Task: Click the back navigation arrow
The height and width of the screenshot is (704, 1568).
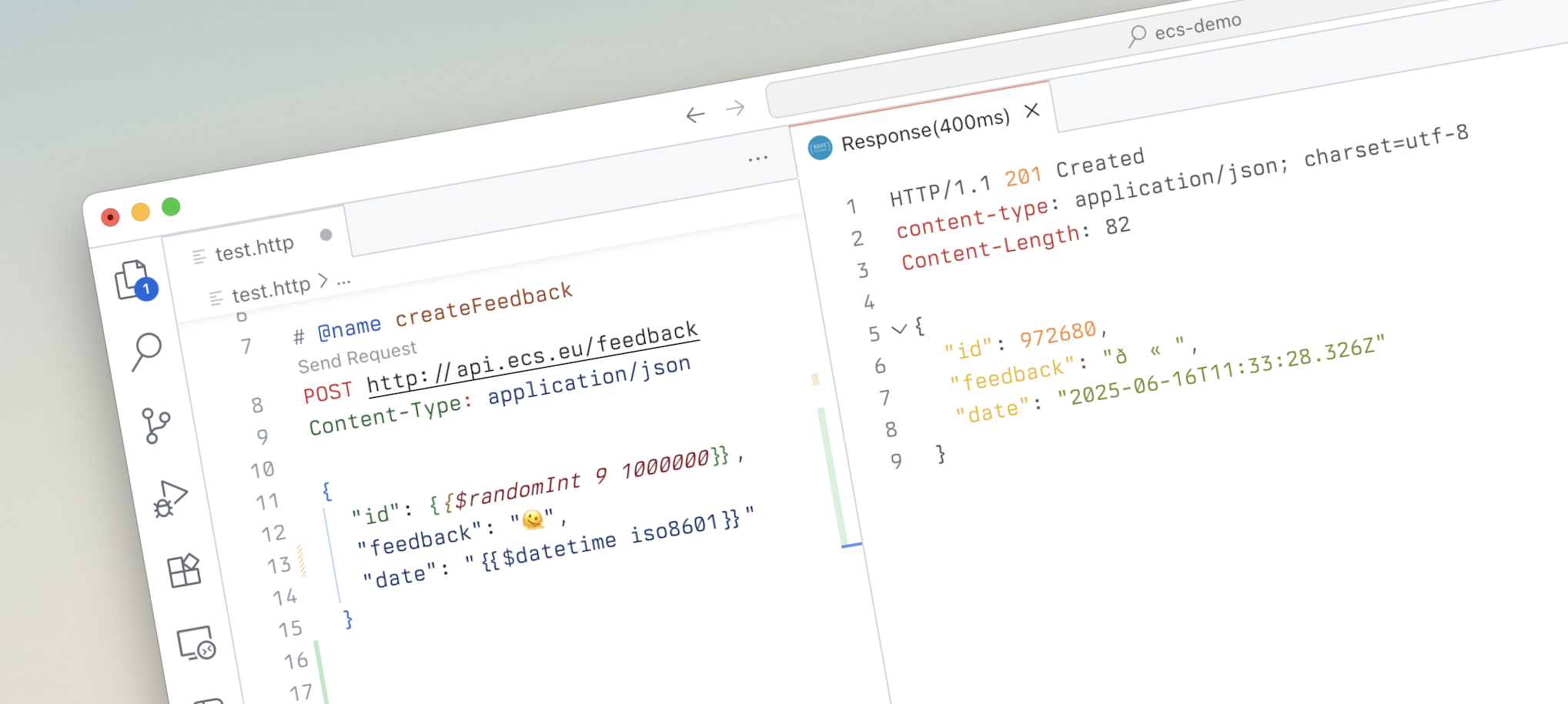Action: [696, 115]
